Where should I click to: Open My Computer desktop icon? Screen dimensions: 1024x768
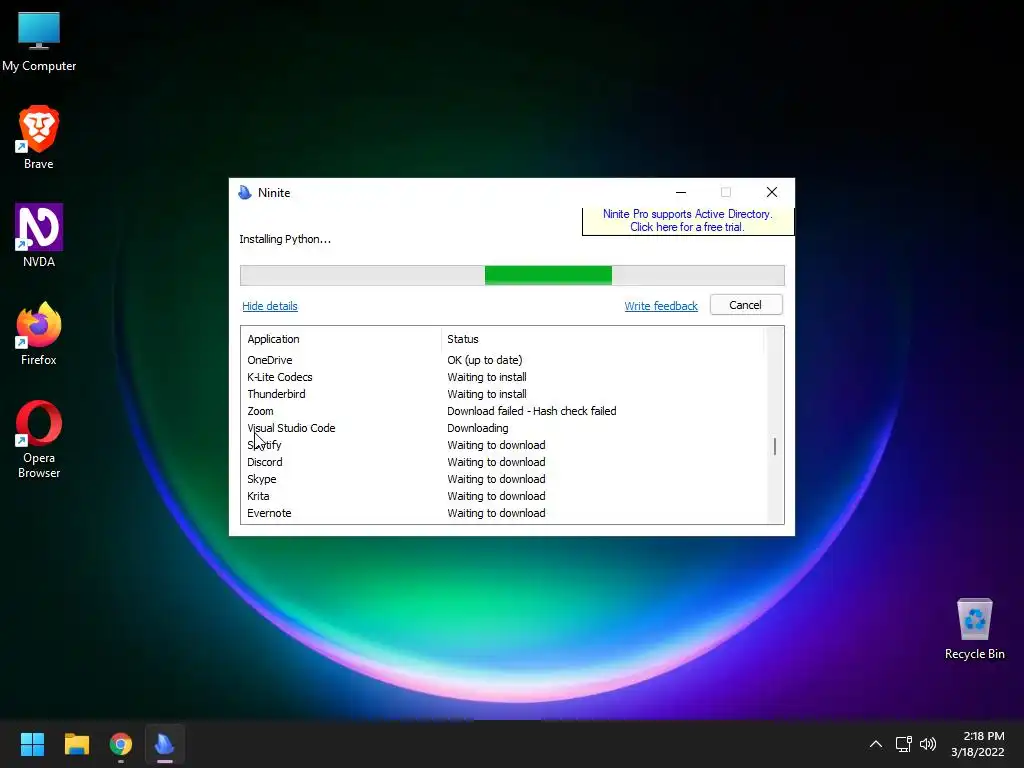point(39,42)
